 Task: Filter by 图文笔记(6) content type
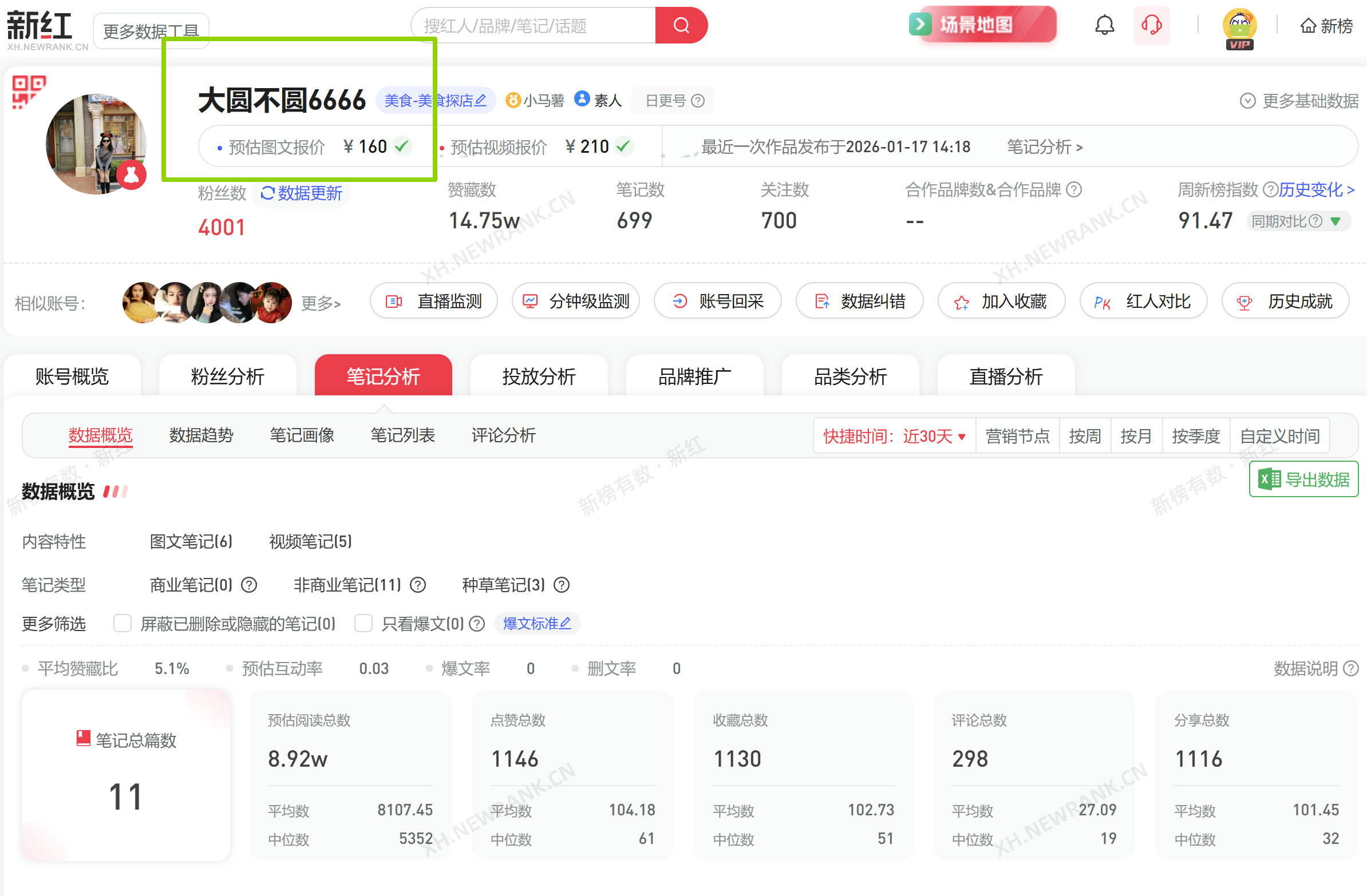click(x=191, y=541)
